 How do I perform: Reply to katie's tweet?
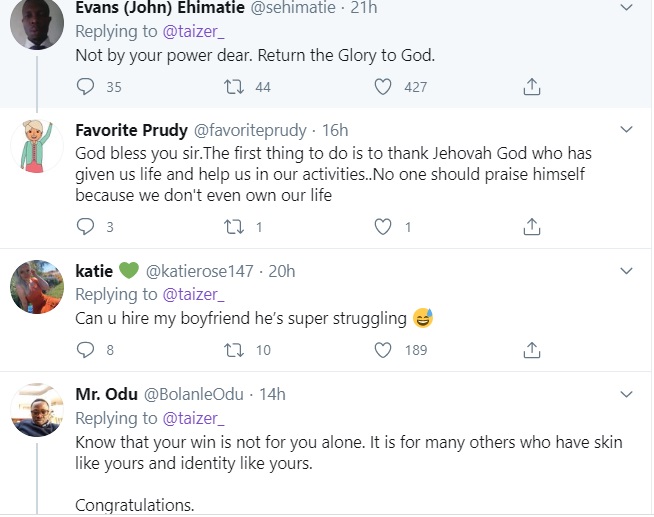tap(85, 350)
